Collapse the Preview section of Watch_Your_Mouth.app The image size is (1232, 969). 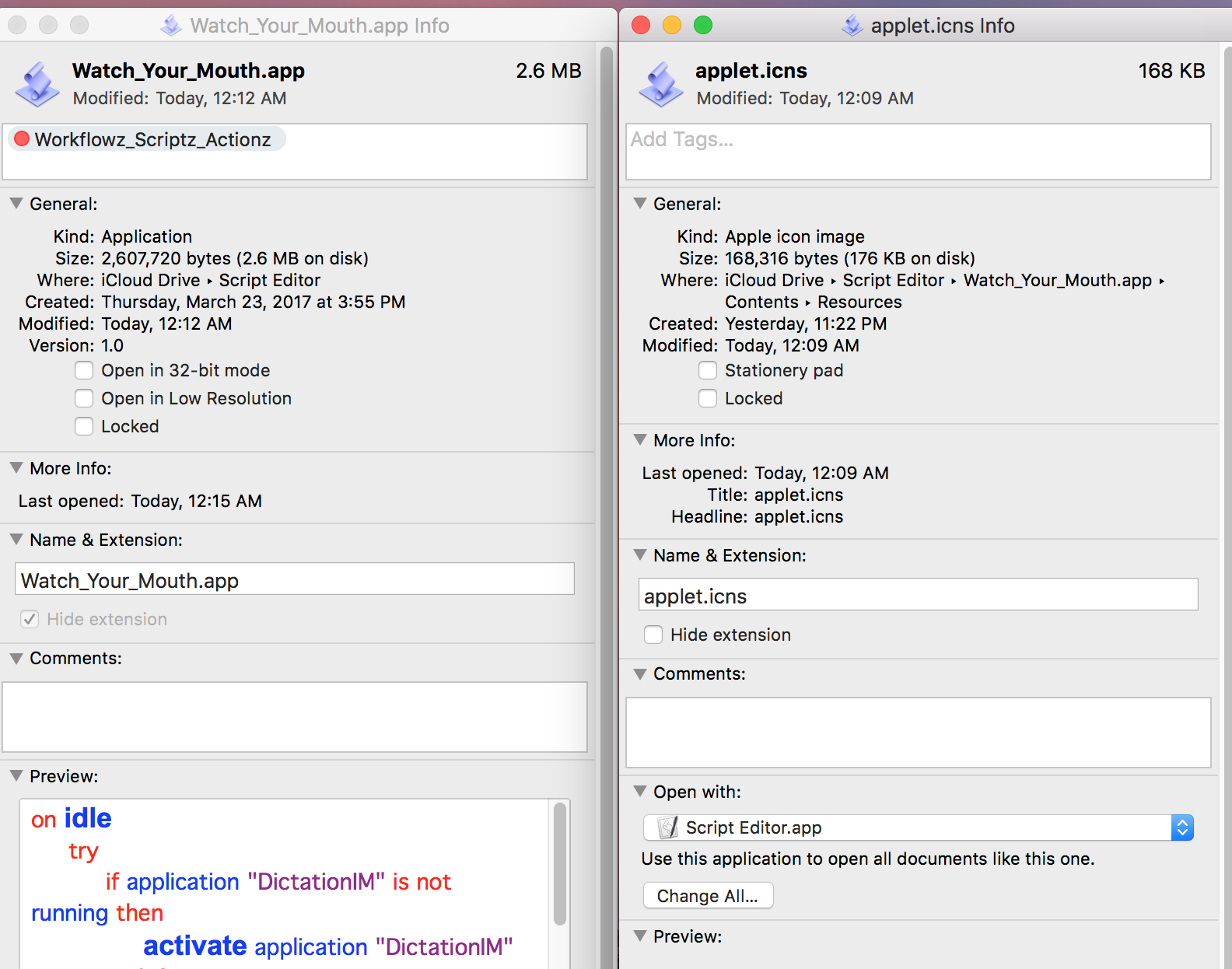pyautogui.click(x=16, y=776)
